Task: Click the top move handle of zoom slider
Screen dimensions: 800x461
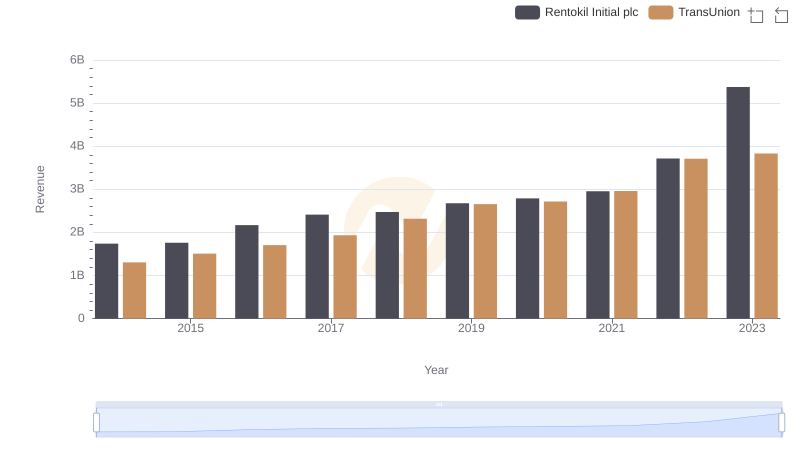Action: pos(439,404)
